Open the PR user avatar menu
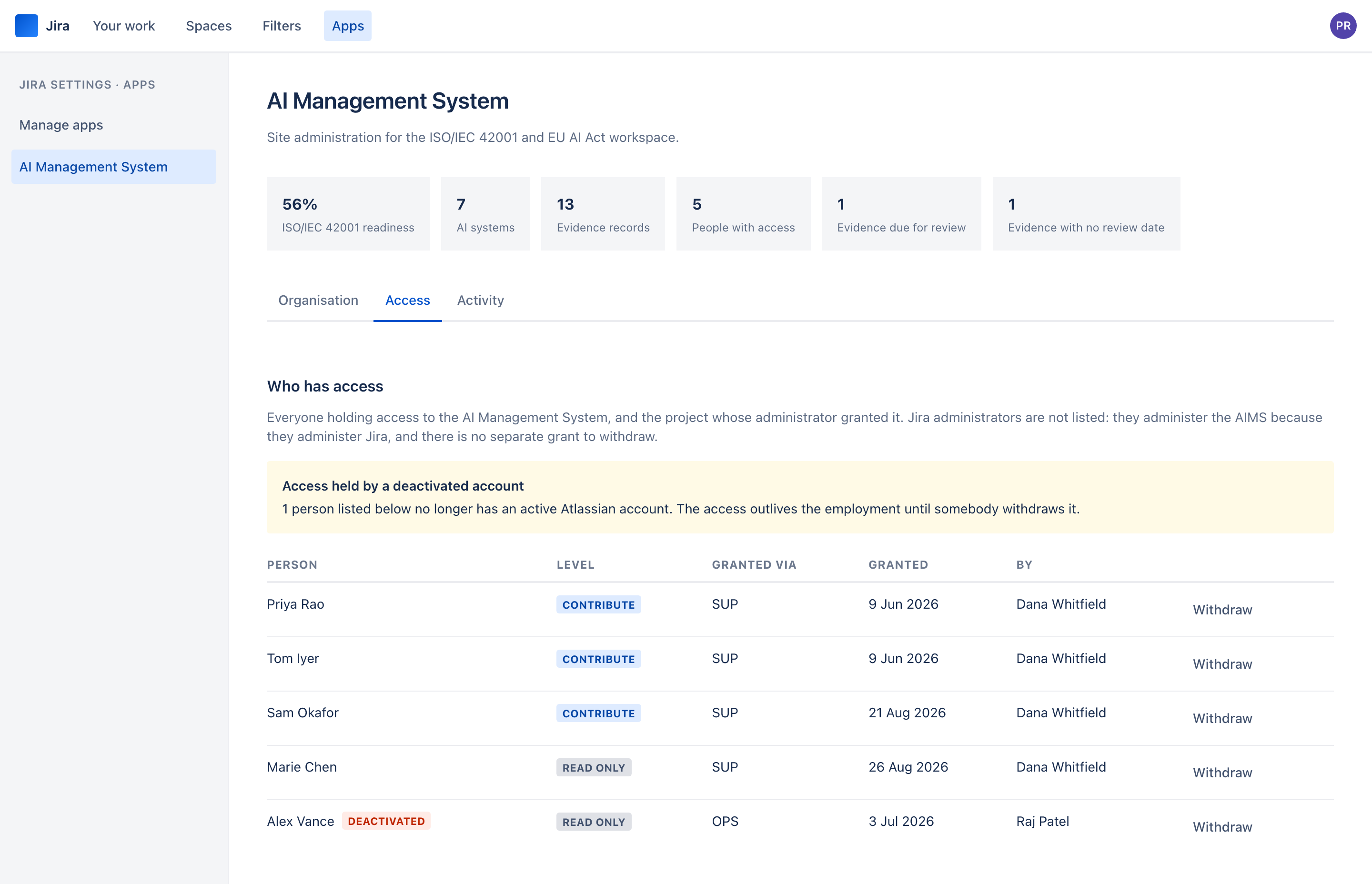This screenshot has height=884, width=1372. click(1343, 26)
